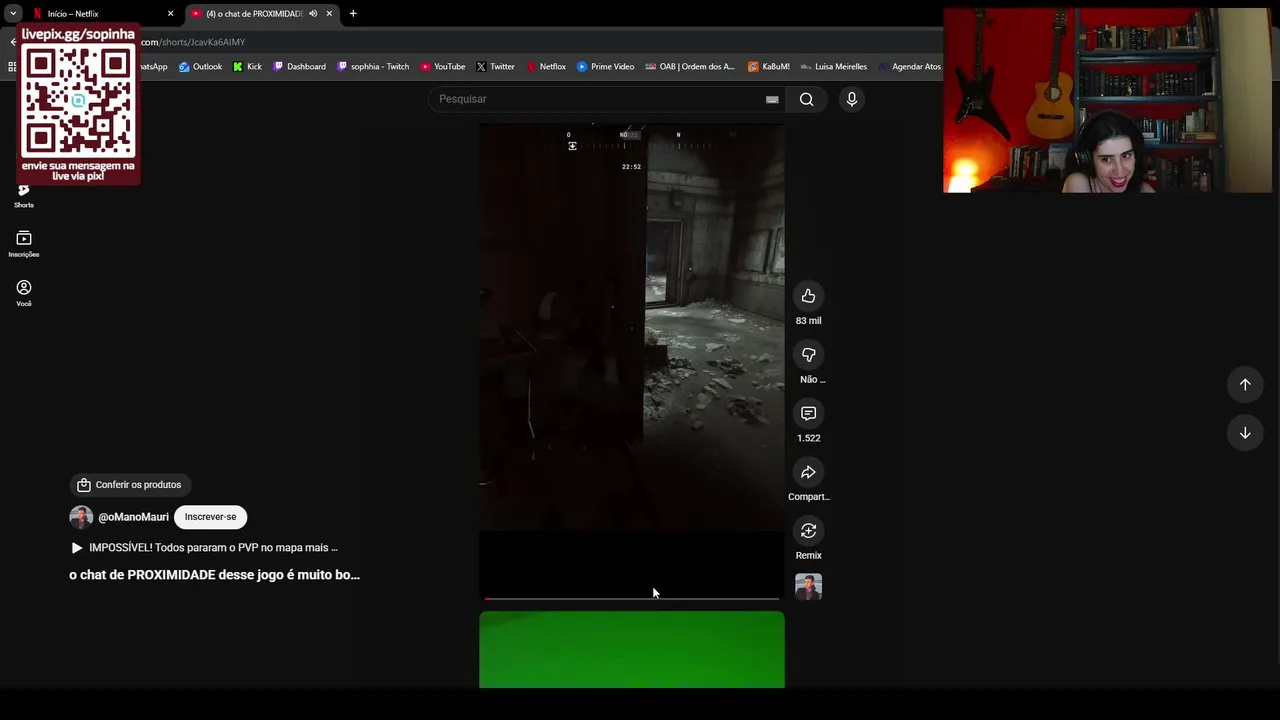Screen dimensions: 1280x720
Task: Play the linked video IMPOSSÍVEL! Todos pararam
Action: [204, 548]
